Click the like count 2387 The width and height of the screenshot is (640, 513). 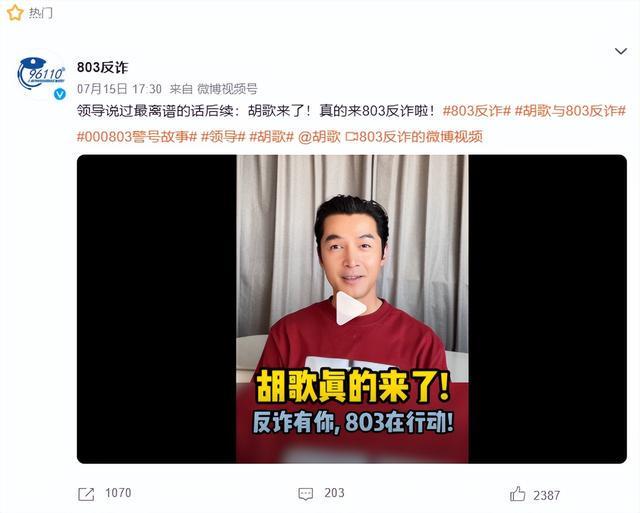point(547,495)
